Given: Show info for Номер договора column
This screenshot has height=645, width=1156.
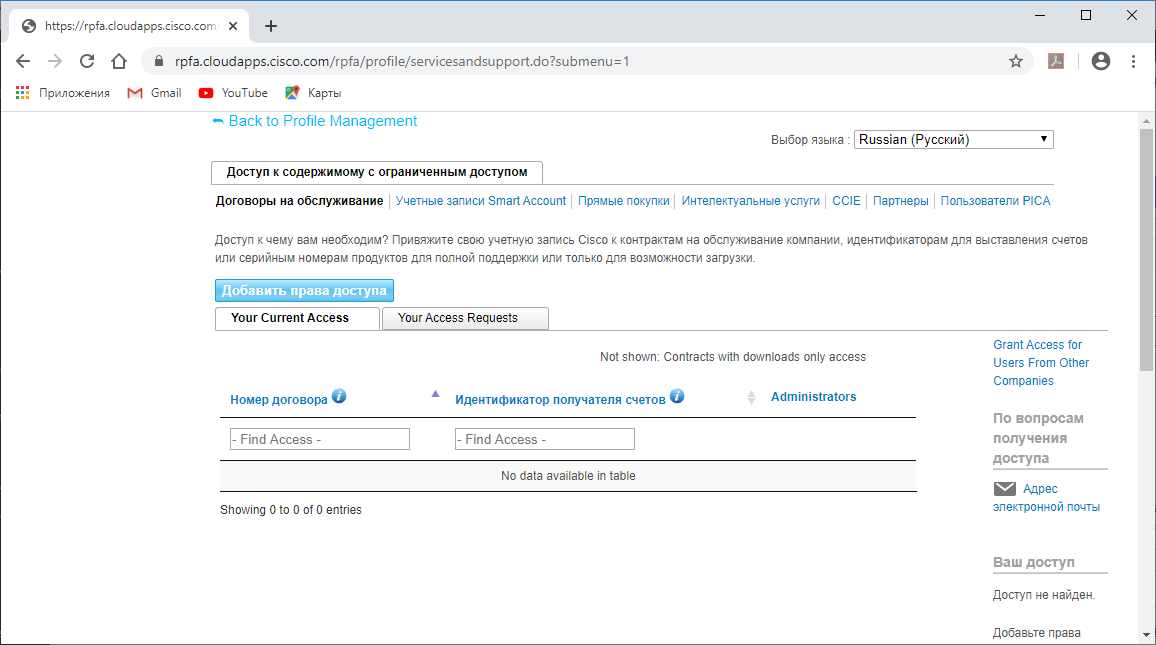Looking at the screenshot, I should click(x=339, y=396).
